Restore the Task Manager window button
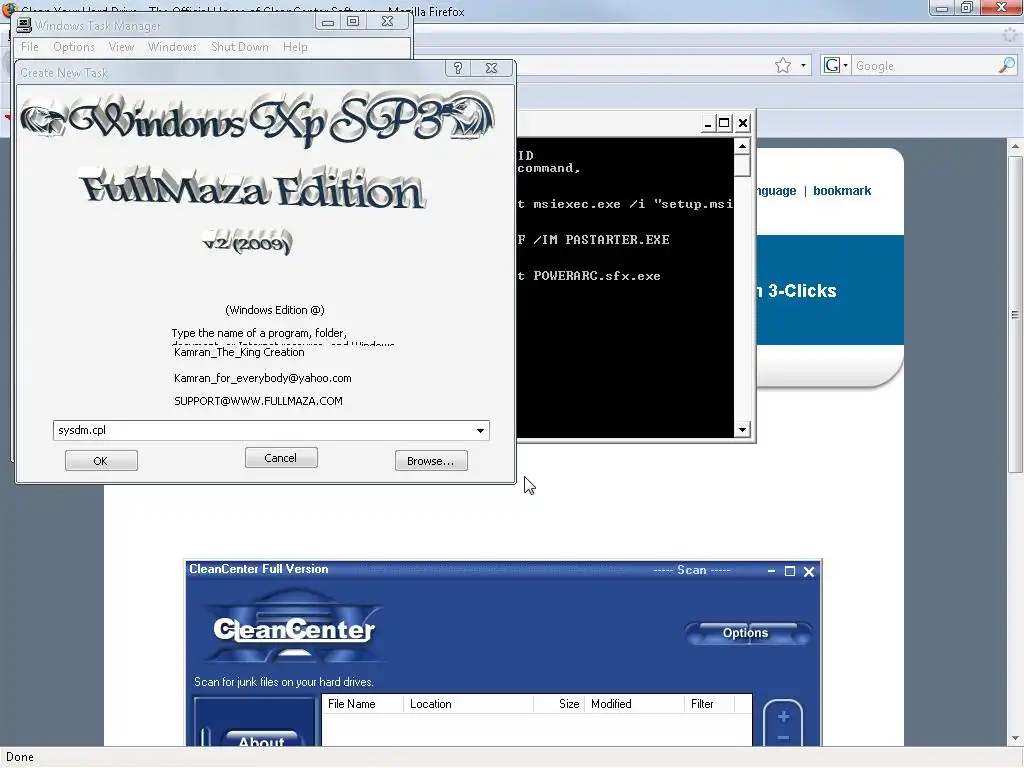This screenshot has height=768, width=1024. click(x=353, y=22)
